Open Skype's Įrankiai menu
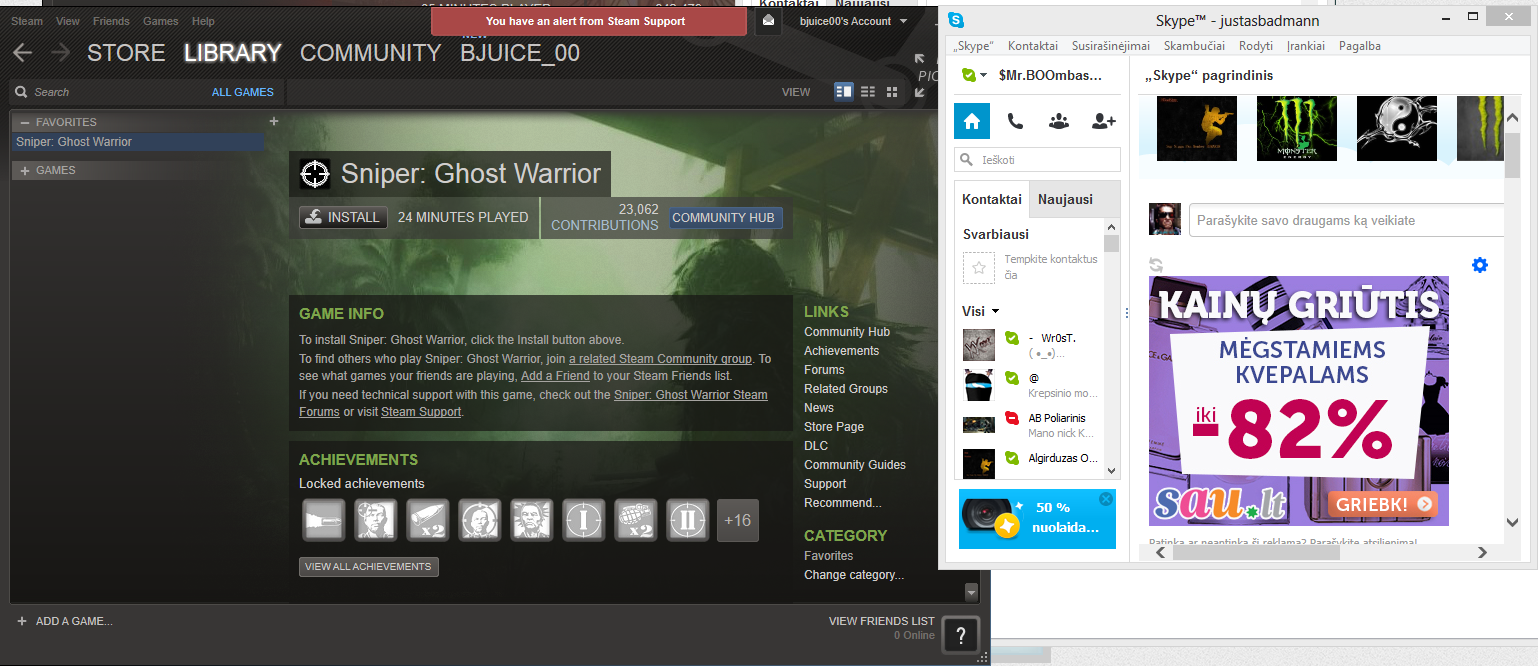The width and height of the screenshot is (1538, 666). coord(1307,46)
